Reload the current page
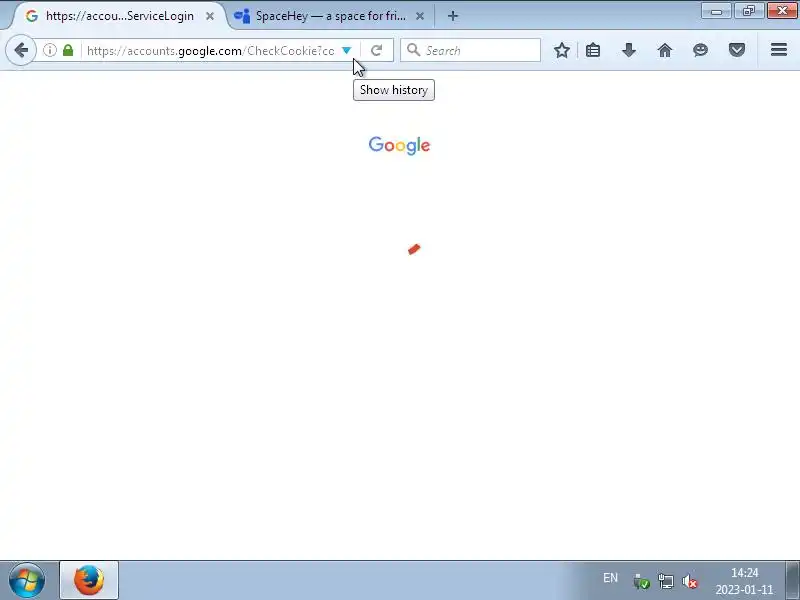800x600 pixels. (377, 50)
